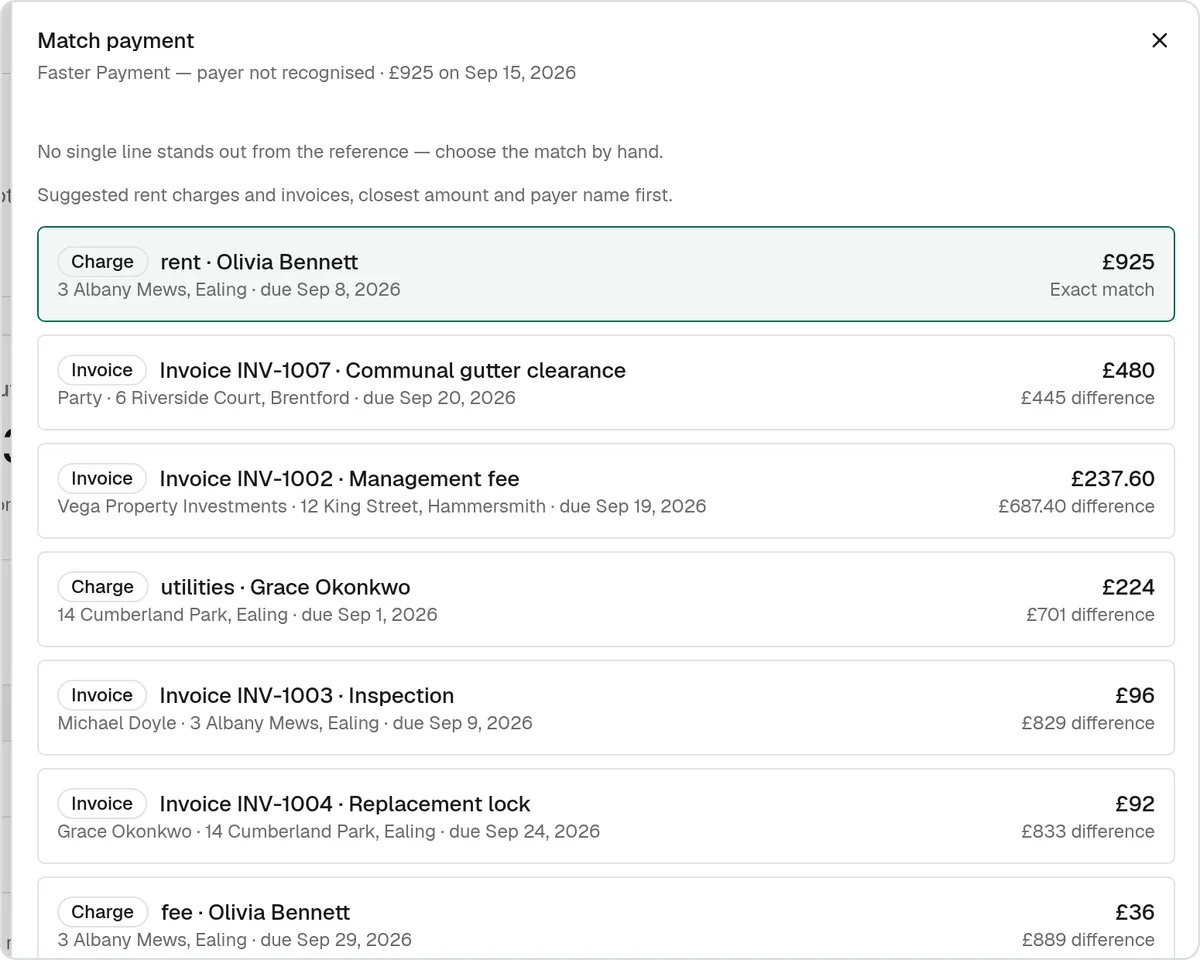
Task: Click 'Grace Okonkwo · 14 Cumberland Park' due Sep 24 line
Action: click(329, 832)
